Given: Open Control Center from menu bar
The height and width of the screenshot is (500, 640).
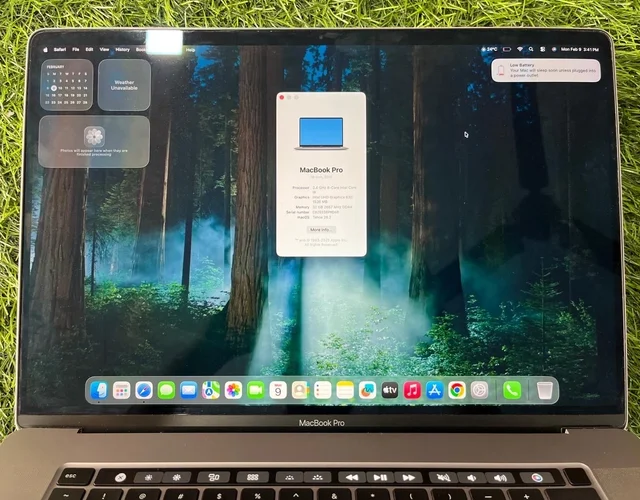Looking at the screenshot, I should 542,49.
